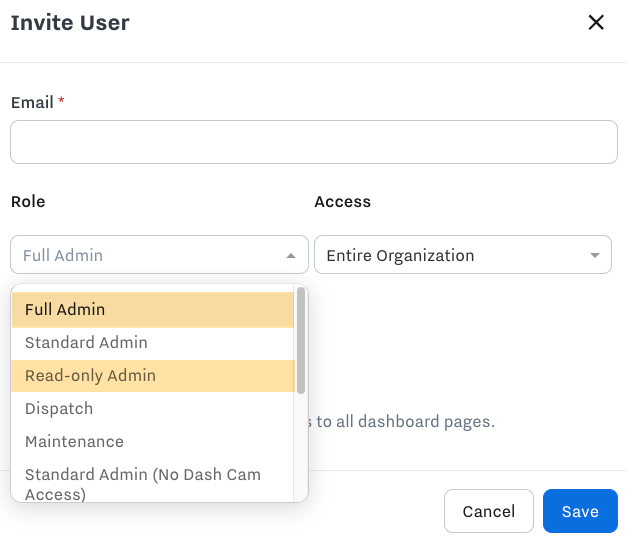The image size is (627, 540).
Task: Collapse the Role list using its caret arrow
Action: coord(291,256)
